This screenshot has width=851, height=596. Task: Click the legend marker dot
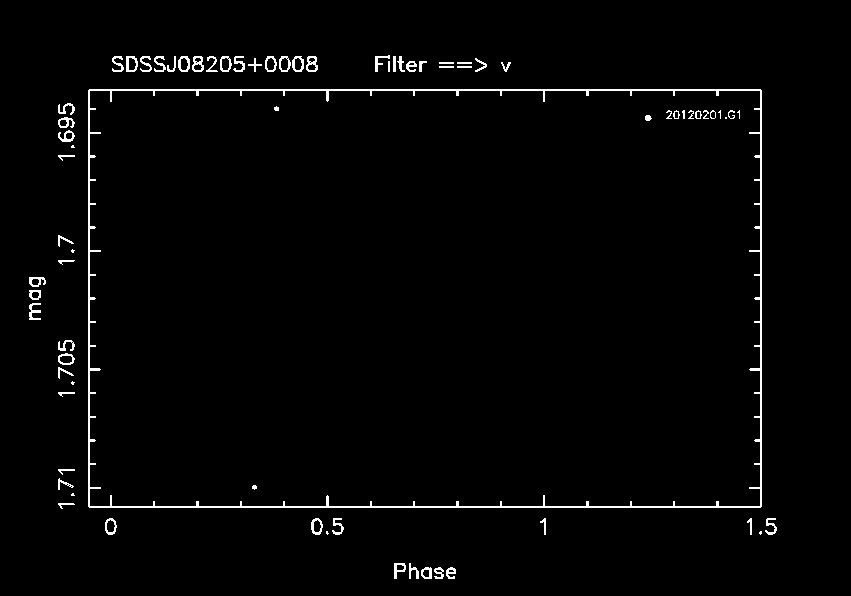point(648,118)
